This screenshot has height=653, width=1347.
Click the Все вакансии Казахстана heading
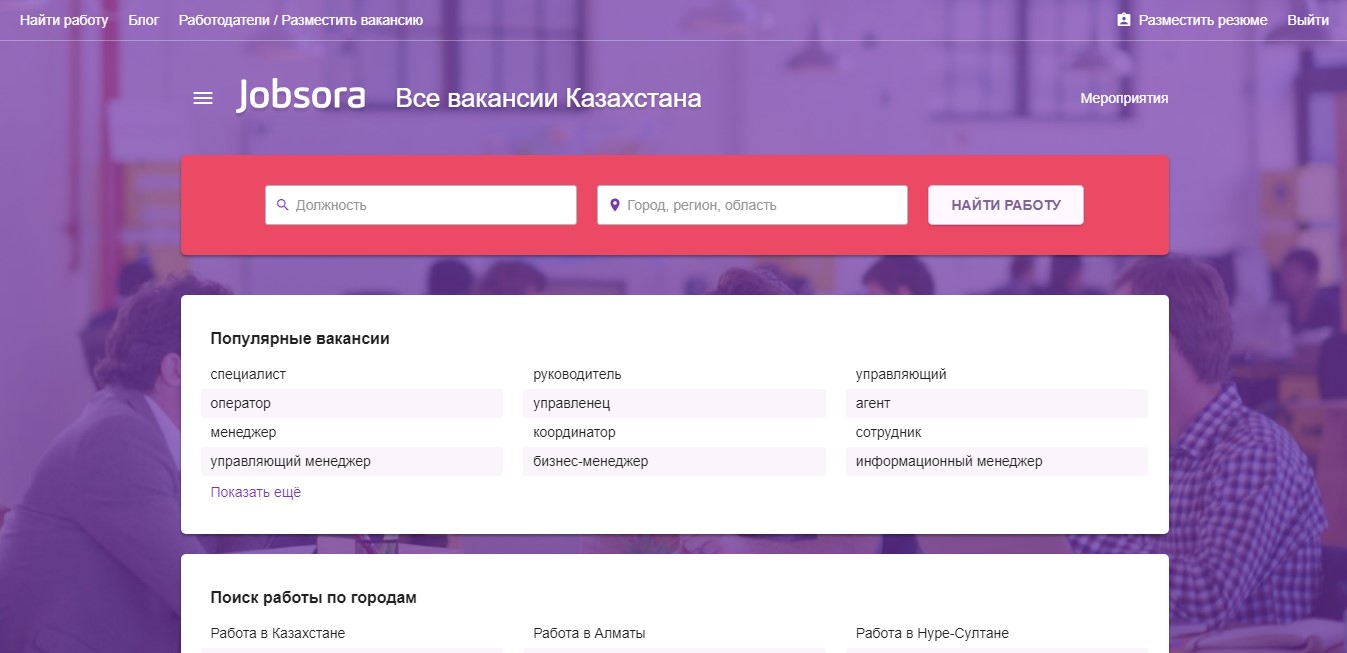(x=548, y=98)
